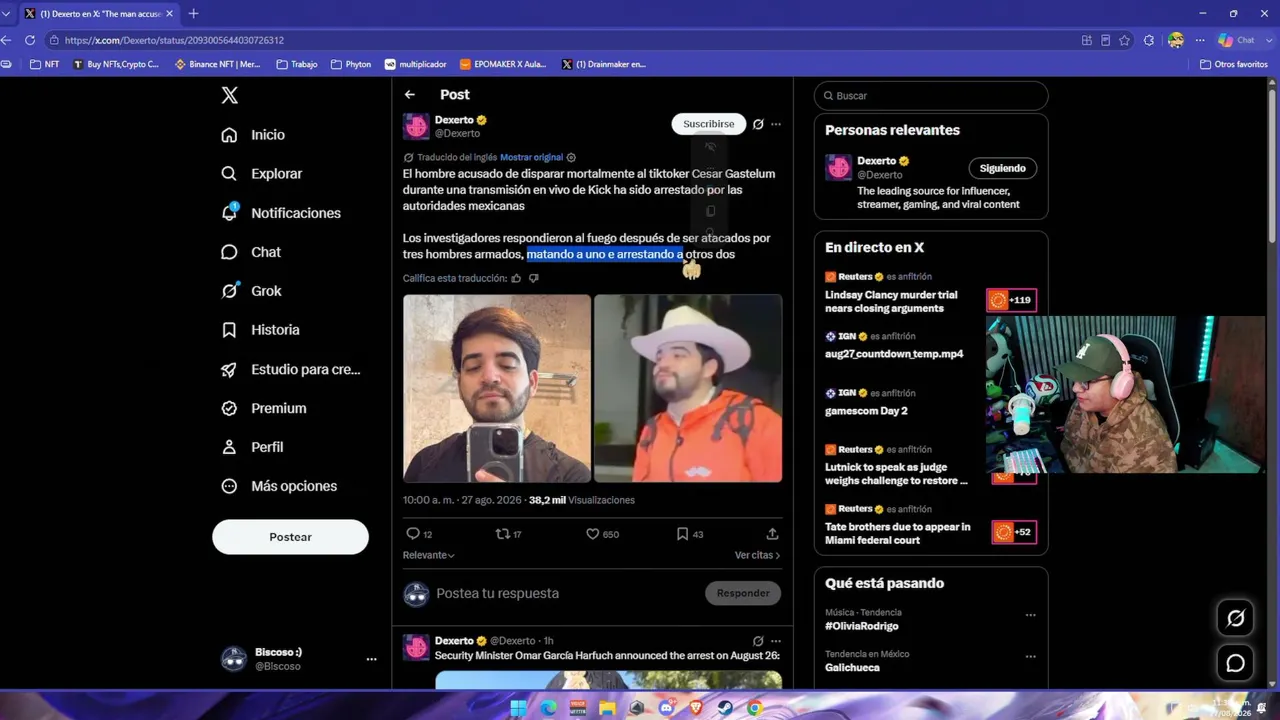This screenshot has height=720, width=1280.
Task: Open Windows Start menu
Action: click(518, 708)
